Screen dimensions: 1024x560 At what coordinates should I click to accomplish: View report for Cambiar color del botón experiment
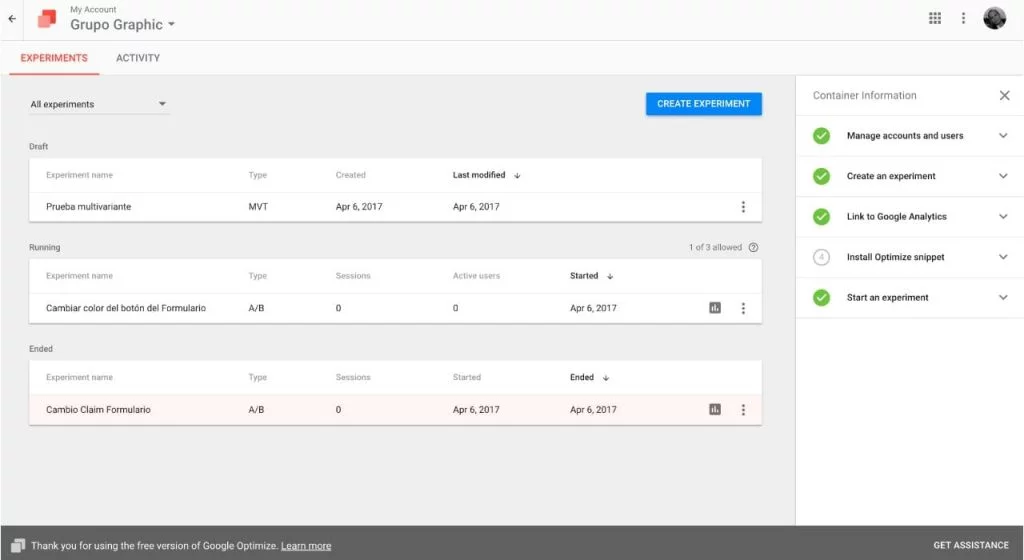[715, 308]
